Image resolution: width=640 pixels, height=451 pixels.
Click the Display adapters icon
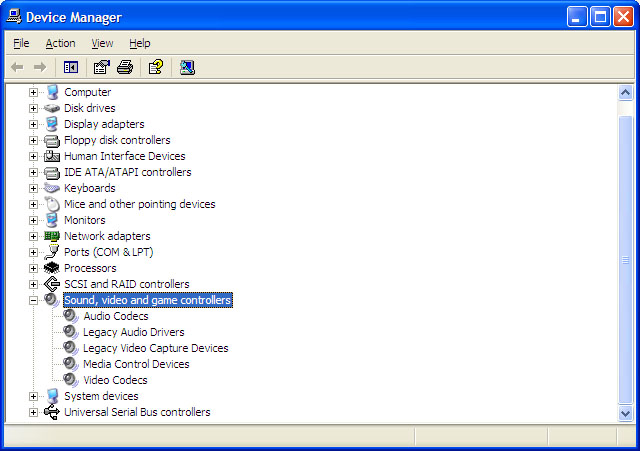click(x=52, y=124)
